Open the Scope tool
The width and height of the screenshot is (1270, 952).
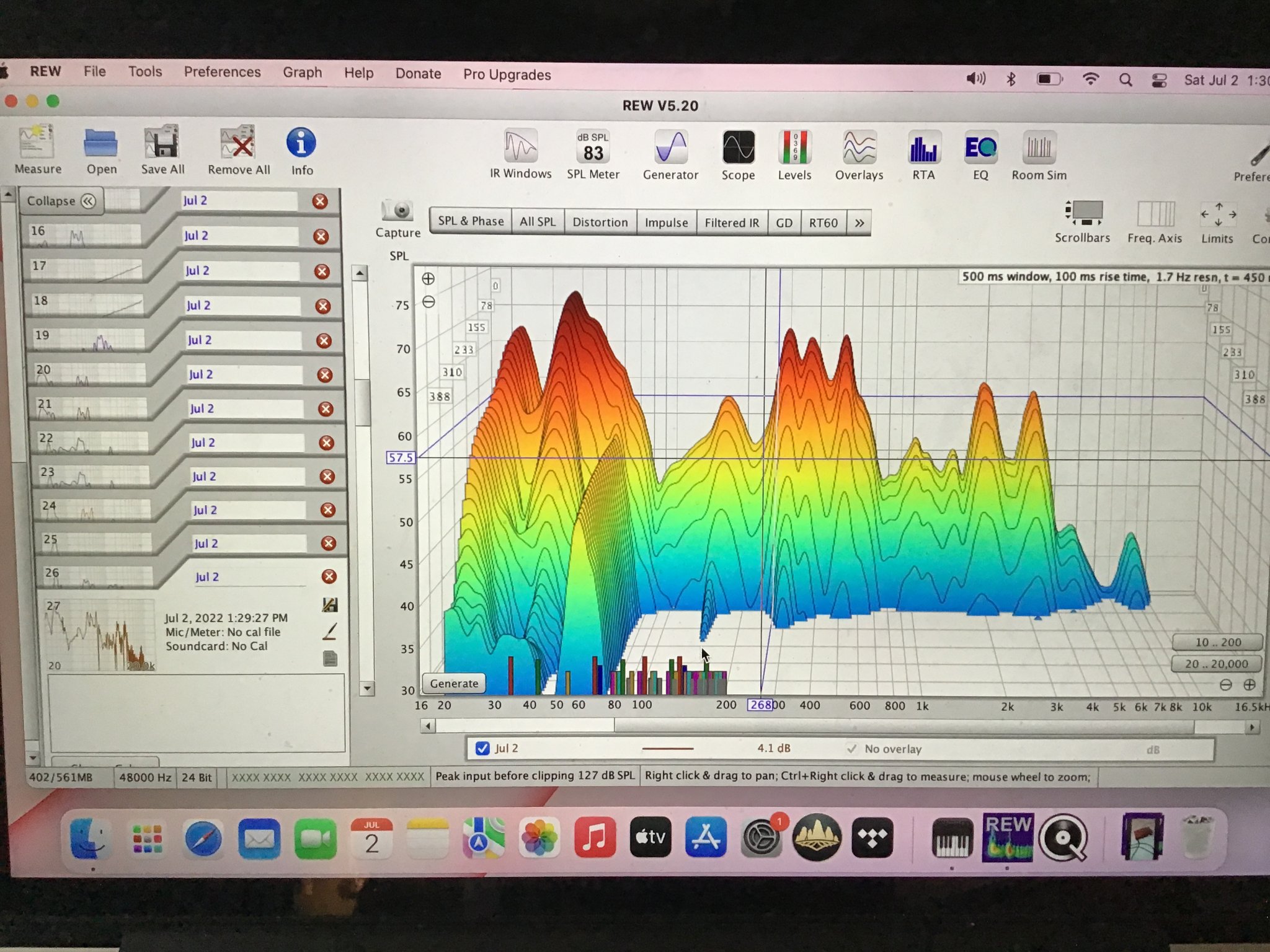(x=738, y=156)
